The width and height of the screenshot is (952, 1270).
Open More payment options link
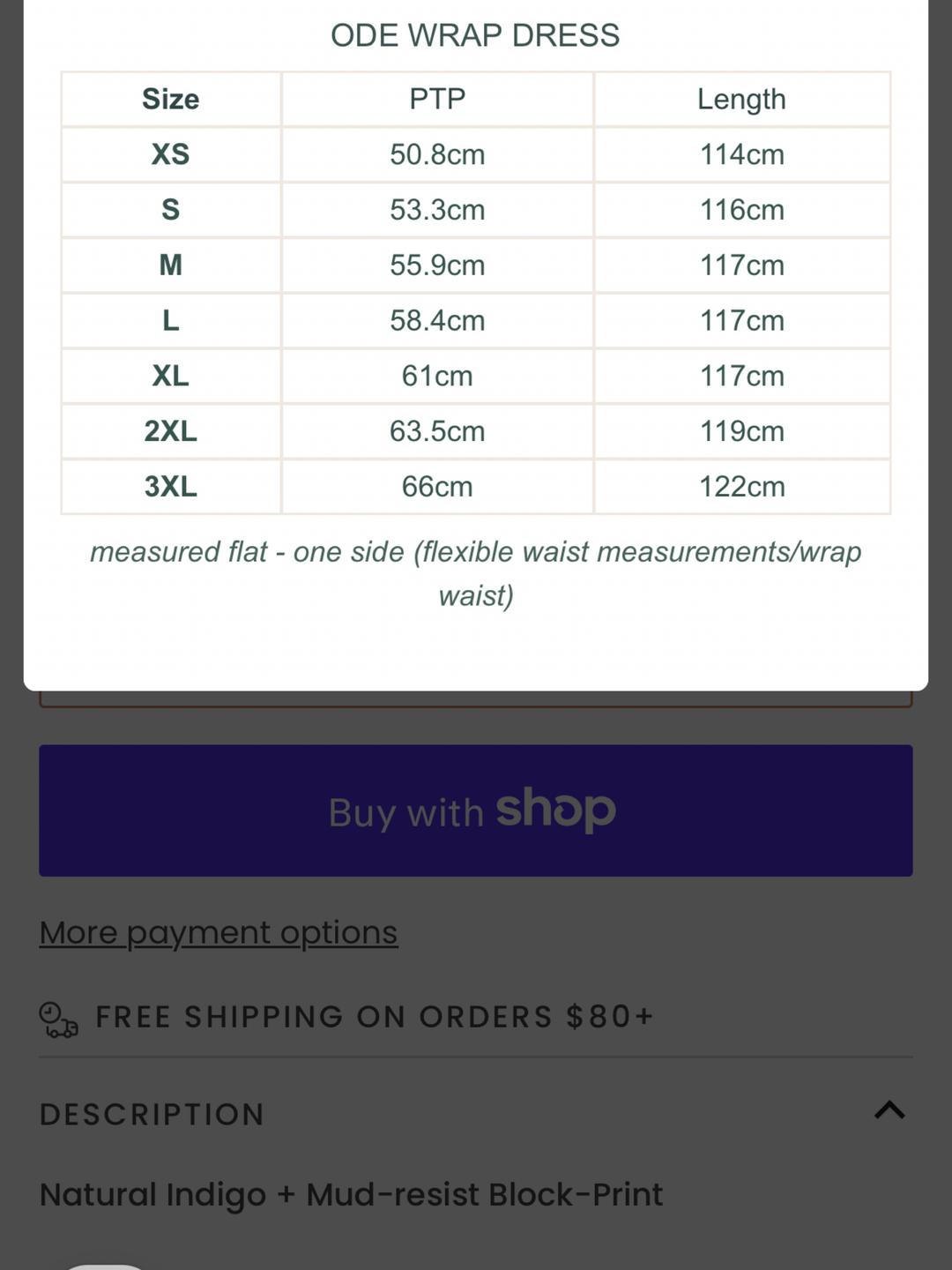219,932
